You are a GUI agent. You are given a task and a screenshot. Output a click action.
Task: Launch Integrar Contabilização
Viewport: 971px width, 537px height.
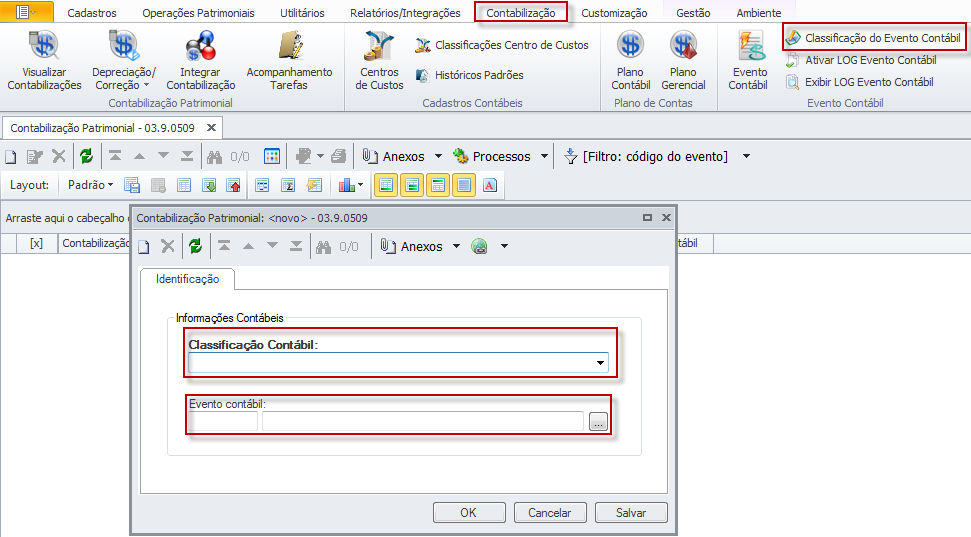(x=201, y=61)
